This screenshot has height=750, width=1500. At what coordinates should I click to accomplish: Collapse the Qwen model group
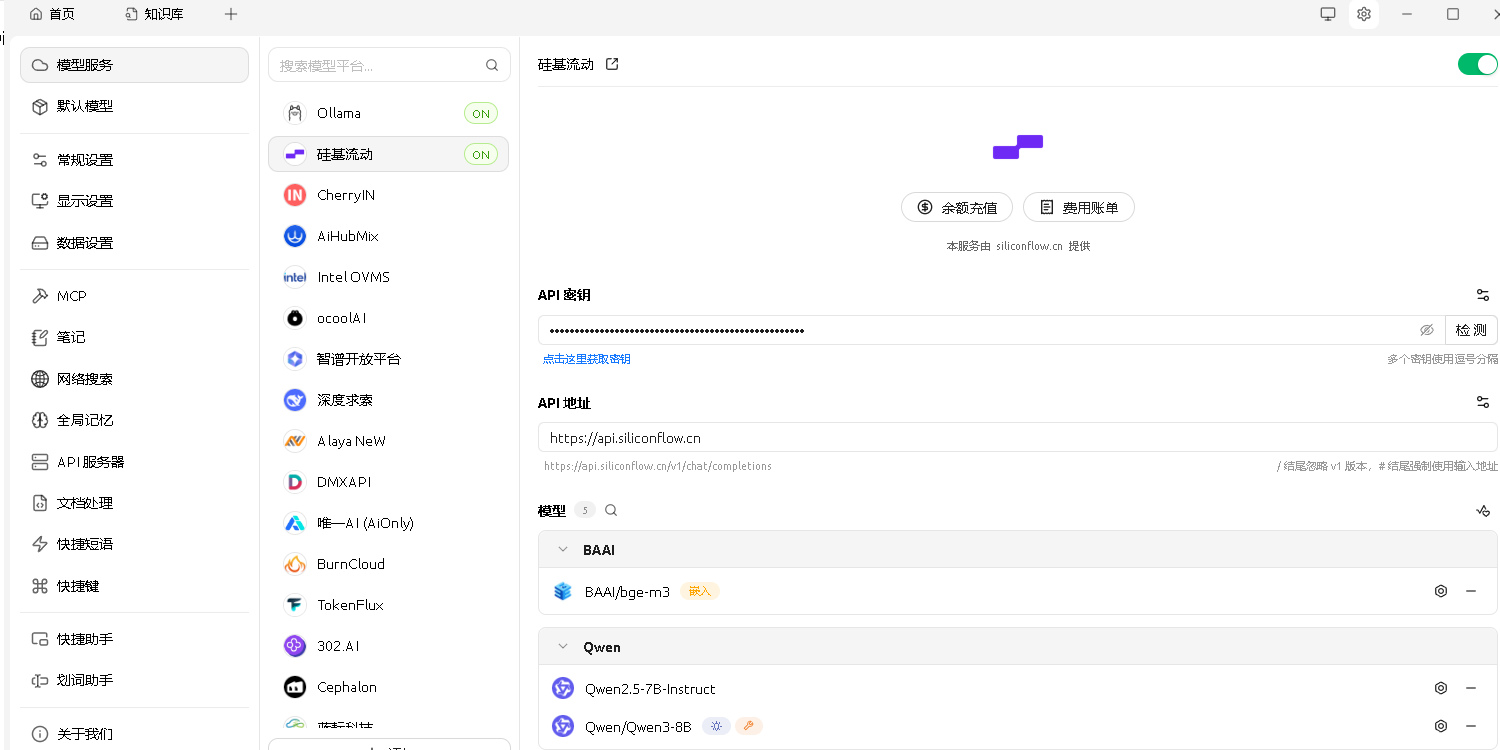point(563,647)
